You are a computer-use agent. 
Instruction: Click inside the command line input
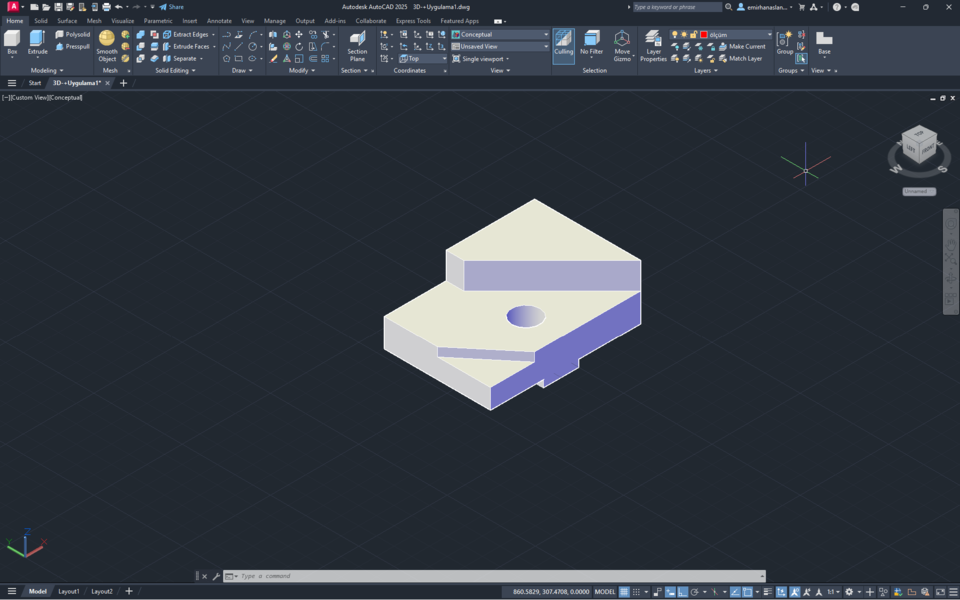click(x=400, y=575)
